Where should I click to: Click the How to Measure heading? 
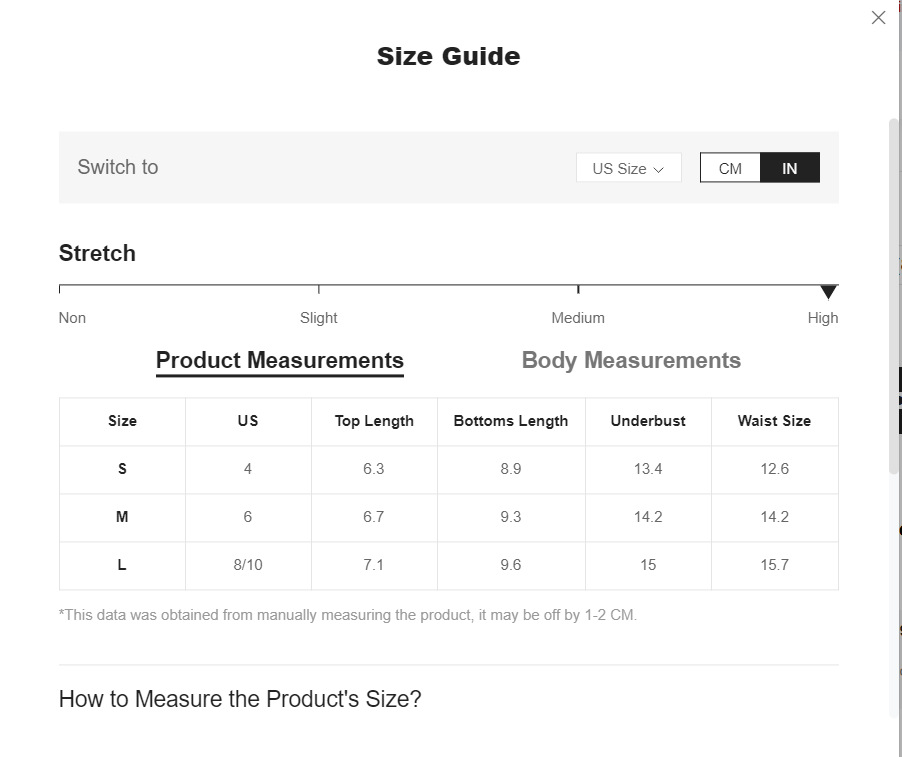click(240, 699)
